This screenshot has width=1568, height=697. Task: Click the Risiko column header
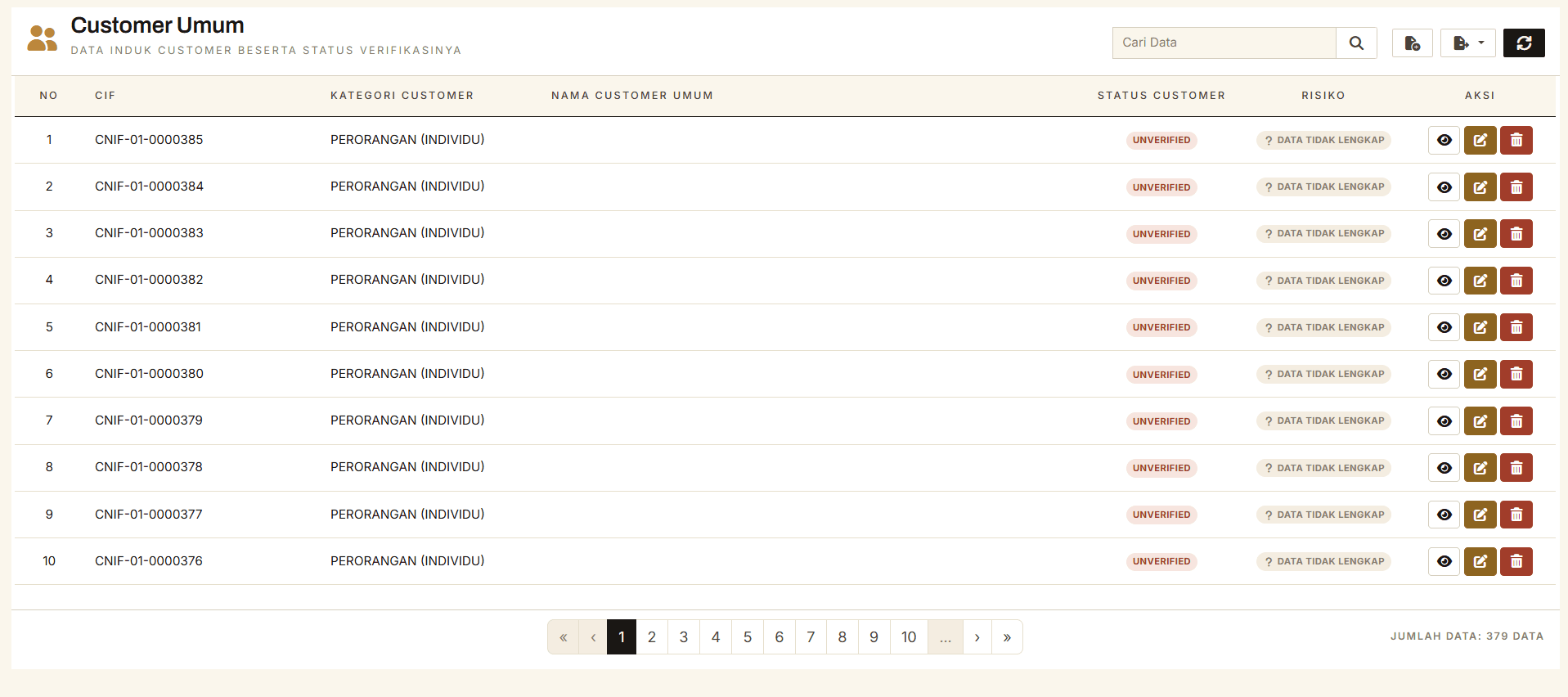1323,96
